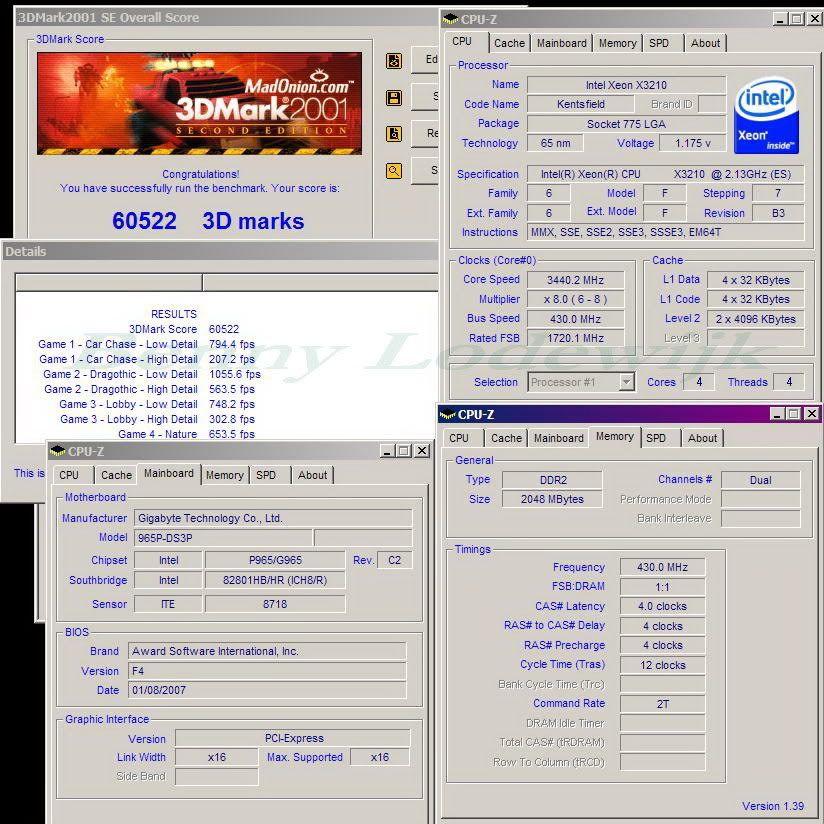
Task: Open About tab in the Gigabyte motherboard CPU-Z window
Action: pyautogui.click(x=312, y=475)
